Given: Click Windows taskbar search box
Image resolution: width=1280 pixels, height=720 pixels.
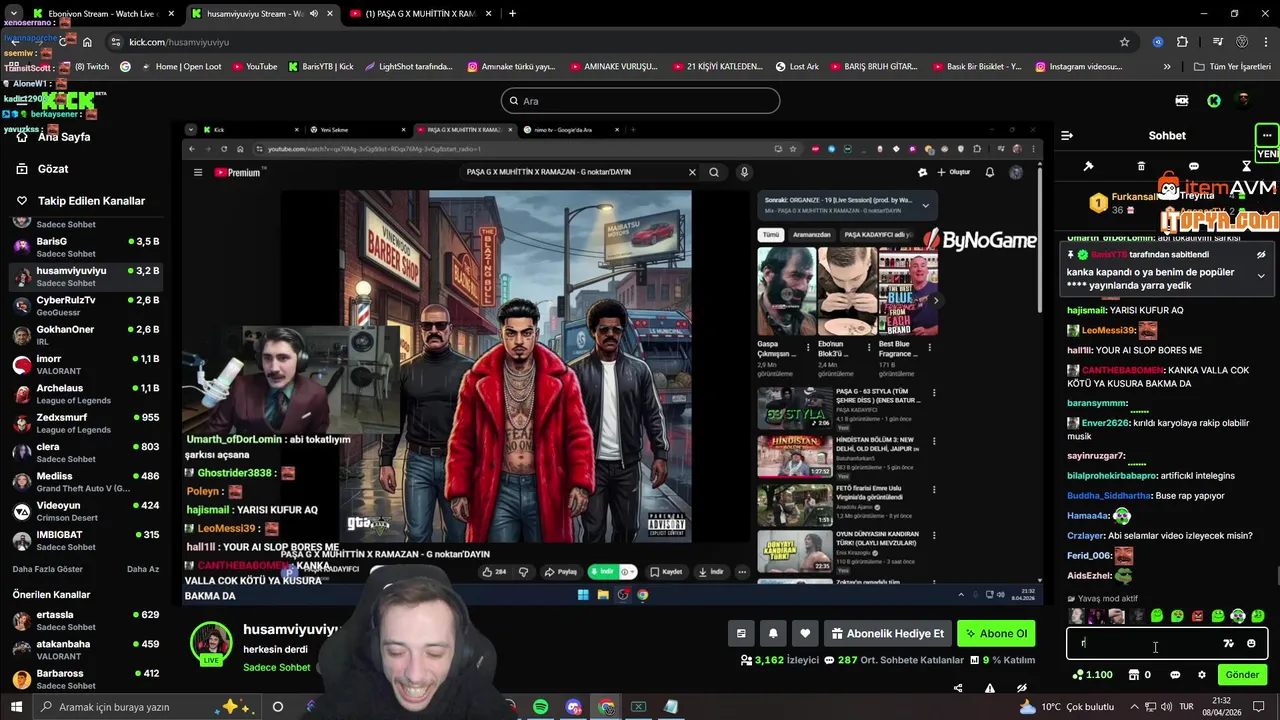Looking at the screenshot, I should tap(145, 707).
